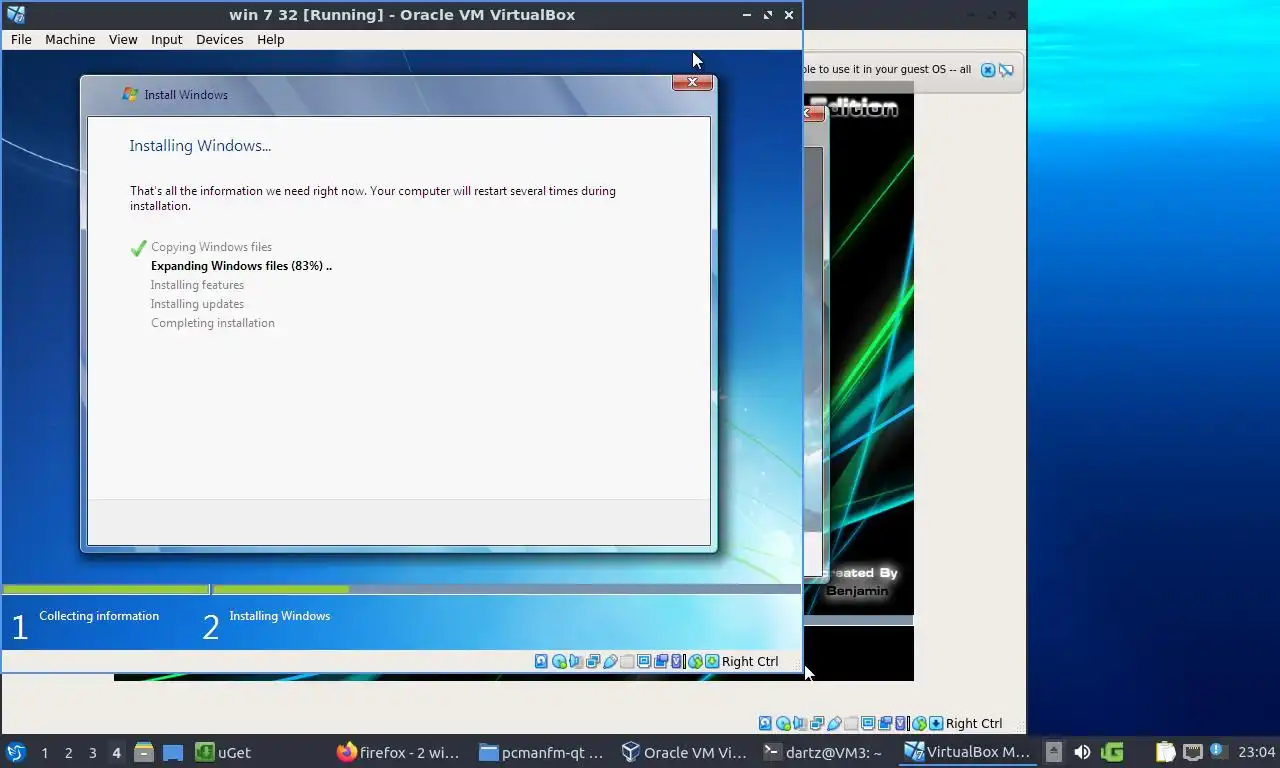Image resolution: width=1280 pixels, height=768 pixels.
Task: Click keyboard capture indicator in background VirtualBox window
Action: pyautogui.click(x=936, y=723)
